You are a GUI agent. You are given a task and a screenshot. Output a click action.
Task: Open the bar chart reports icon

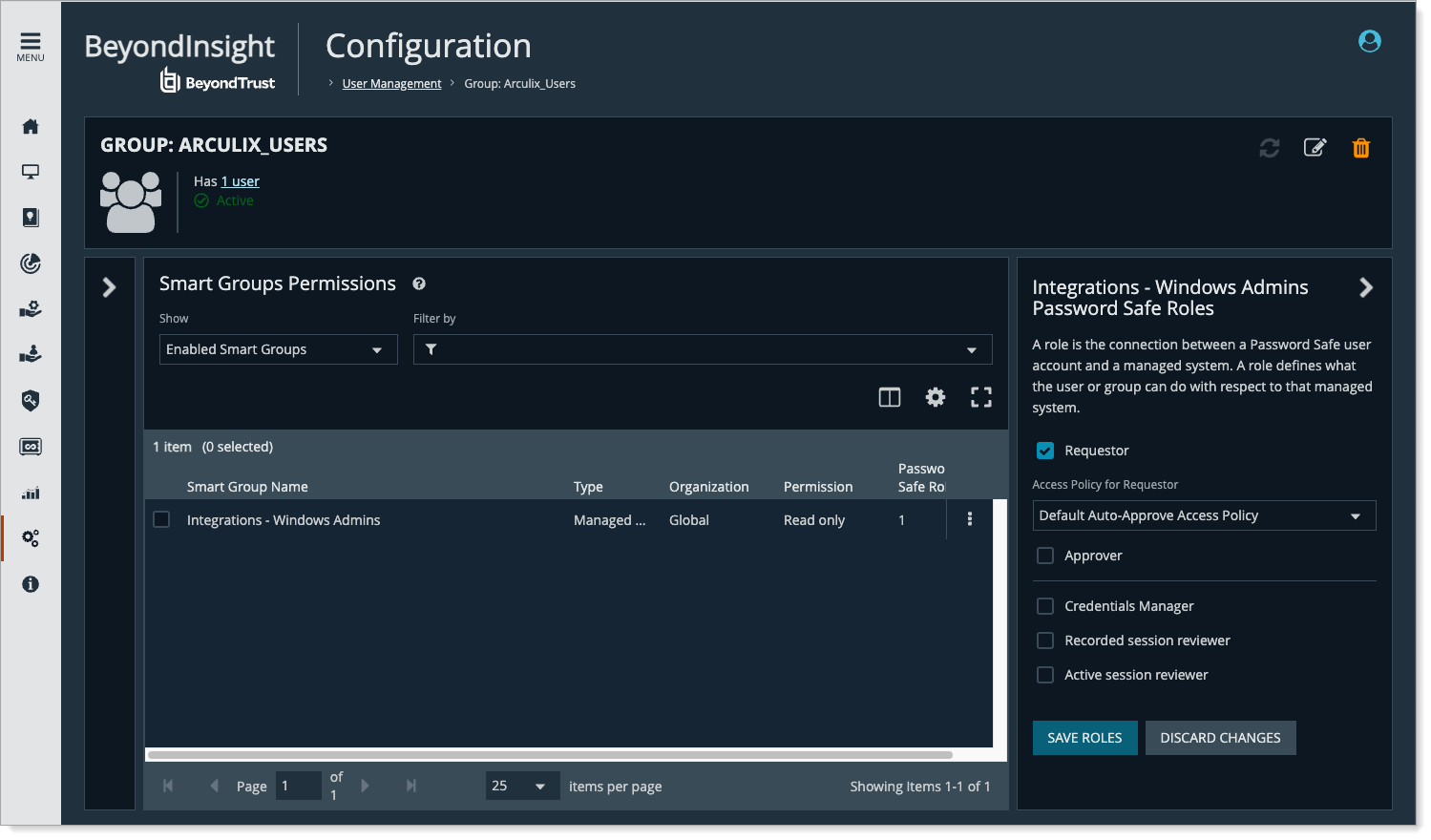pos(31,493)
